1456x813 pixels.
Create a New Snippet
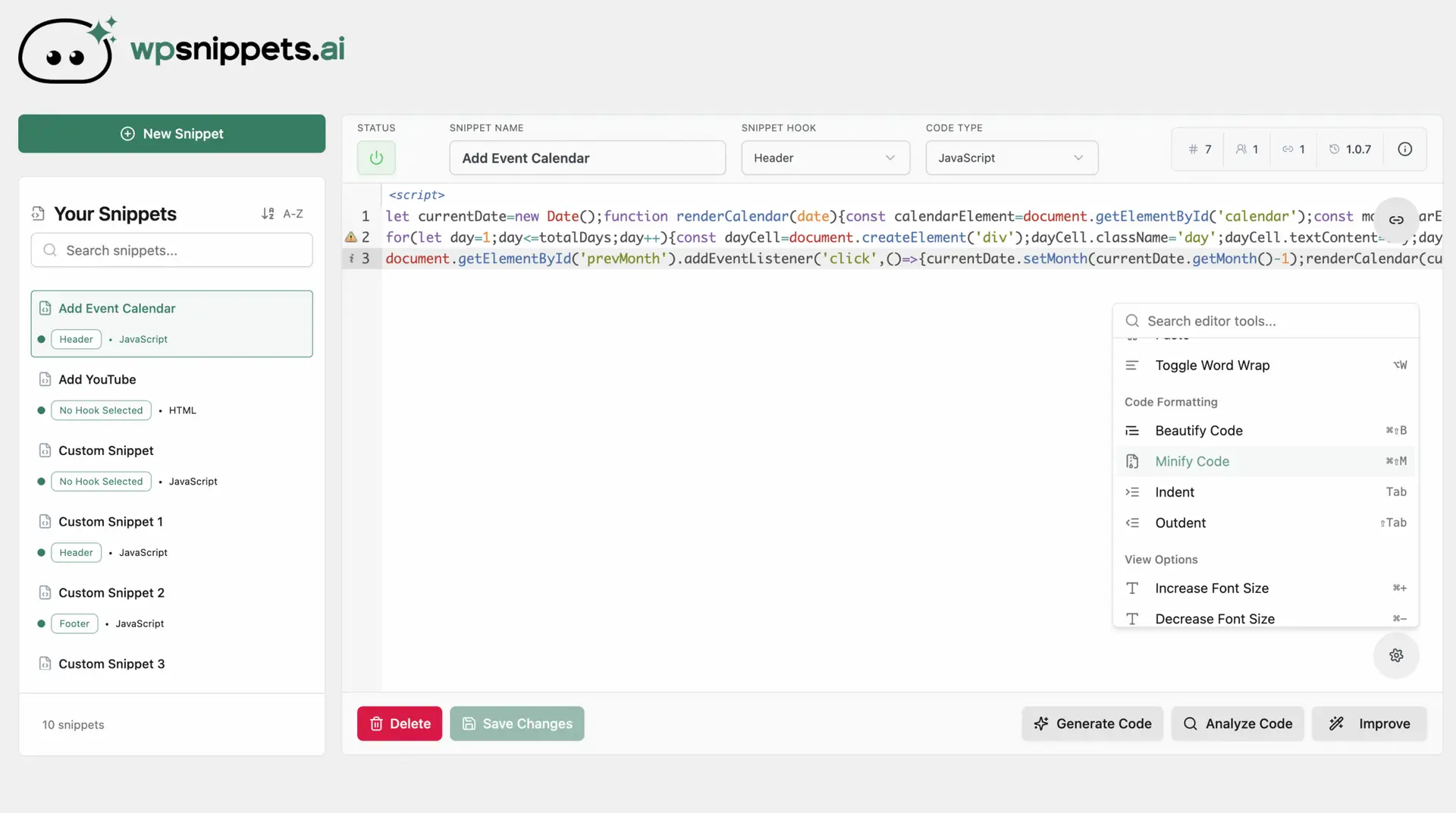(x=171, y=133)
